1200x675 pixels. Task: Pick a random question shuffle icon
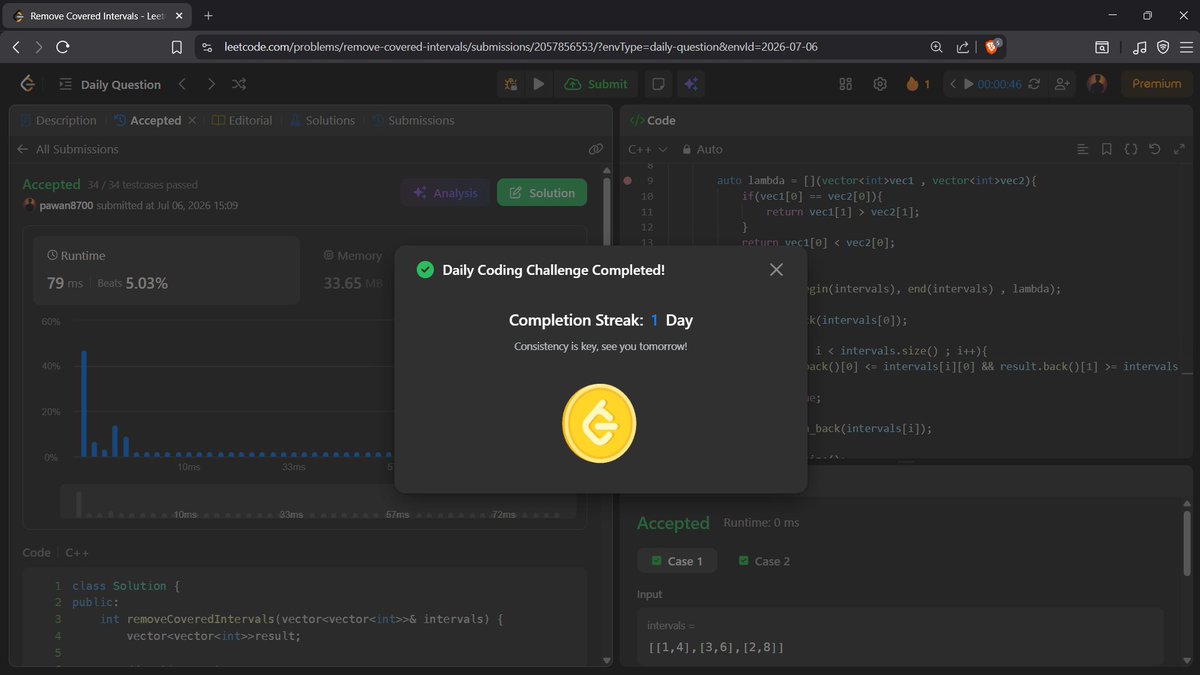point(239,84)
